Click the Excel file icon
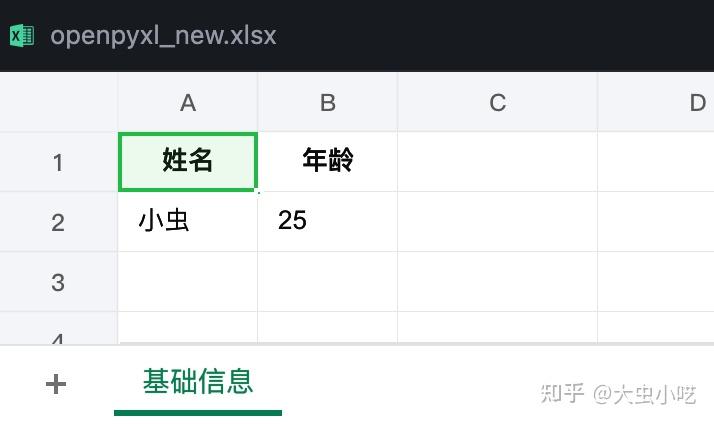Viewport: 714px width, 424px height. point(22,36)
